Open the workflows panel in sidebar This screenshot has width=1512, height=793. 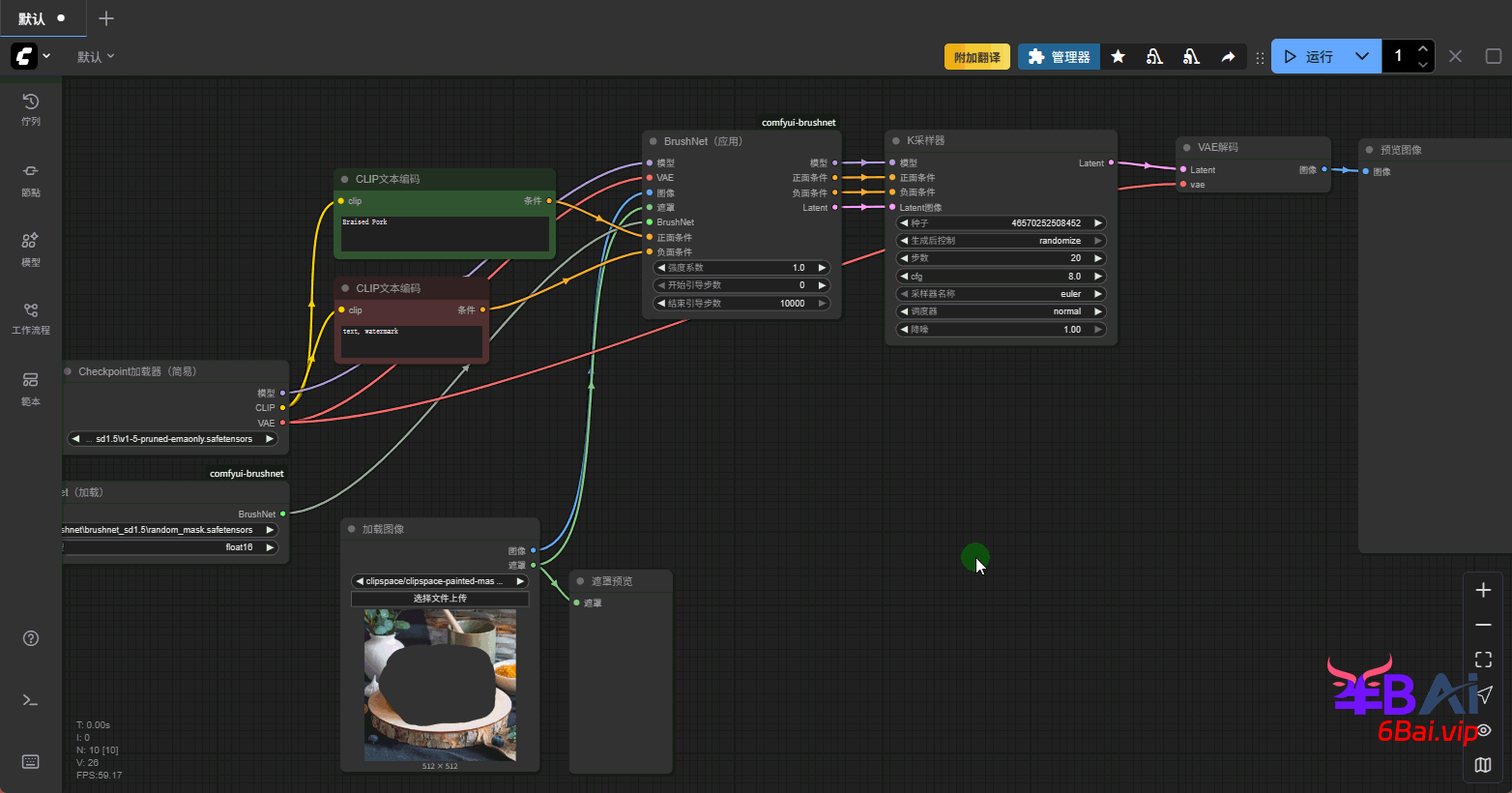pos(31,317)
